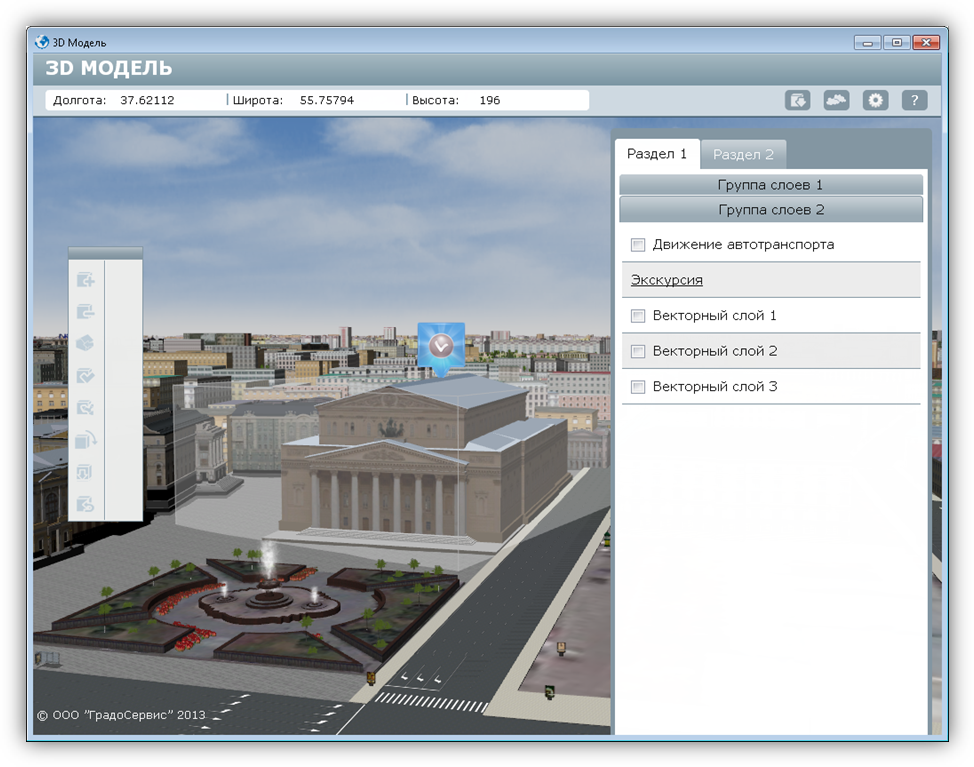Expand the Группа слоев 1 section
The width and height of the screenshot is (974, 767).
770,185
